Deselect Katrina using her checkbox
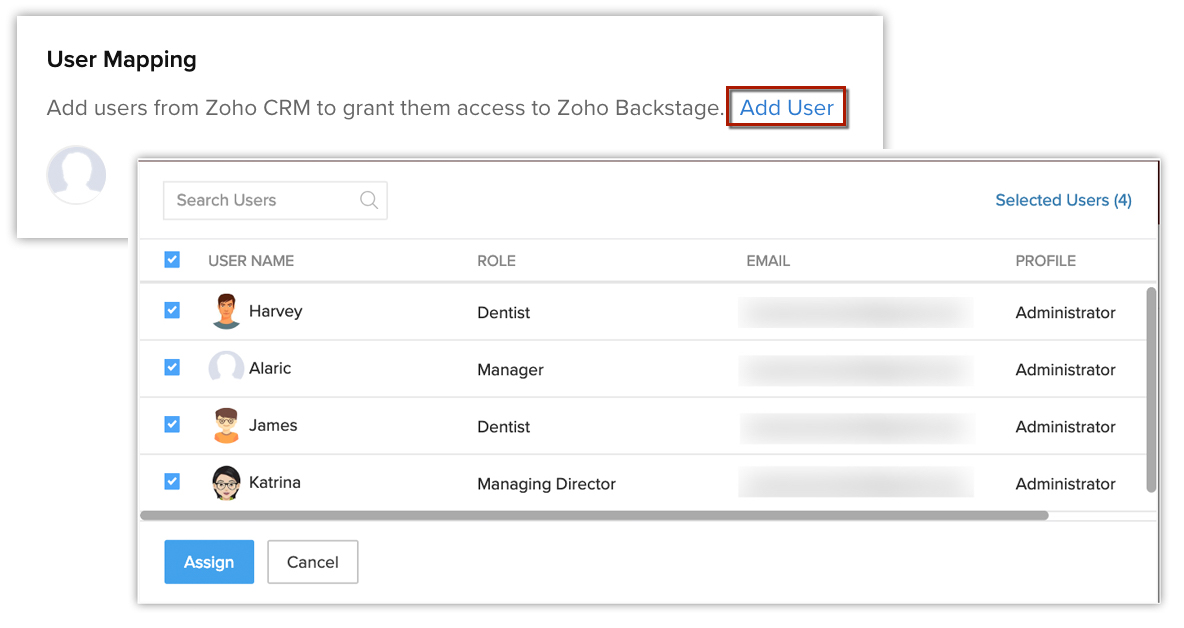This screenshot has width=1184, height=628. 172,482
